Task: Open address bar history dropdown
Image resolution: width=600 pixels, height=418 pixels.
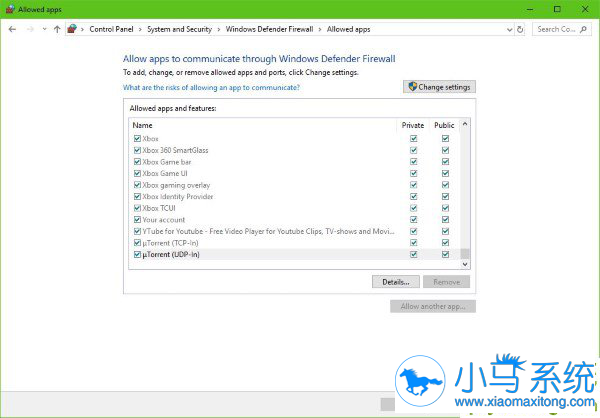Action: [509, 29]
